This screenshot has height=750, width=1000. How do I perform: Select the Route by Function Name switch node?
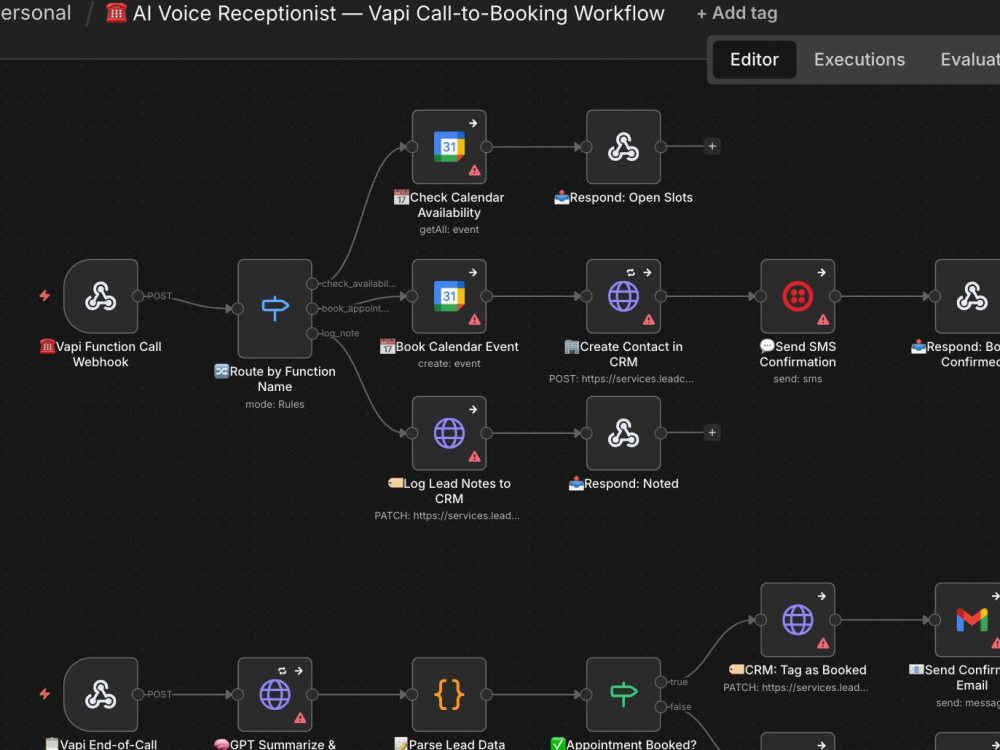[x=275, y=309]
